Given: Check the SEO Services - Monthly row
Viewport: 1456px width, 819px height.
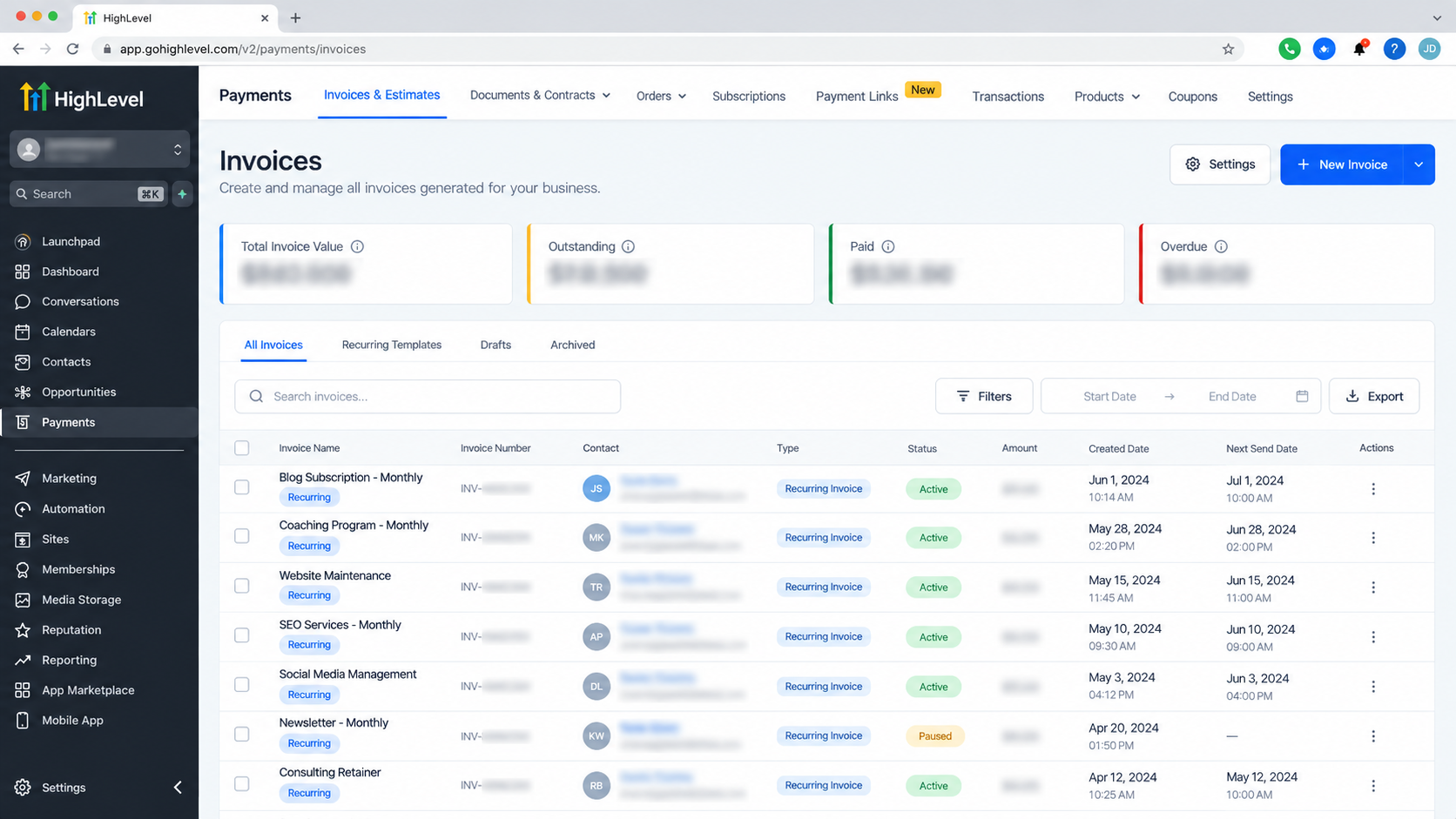Looking at the screenshot, I should [x=242, y=635].
